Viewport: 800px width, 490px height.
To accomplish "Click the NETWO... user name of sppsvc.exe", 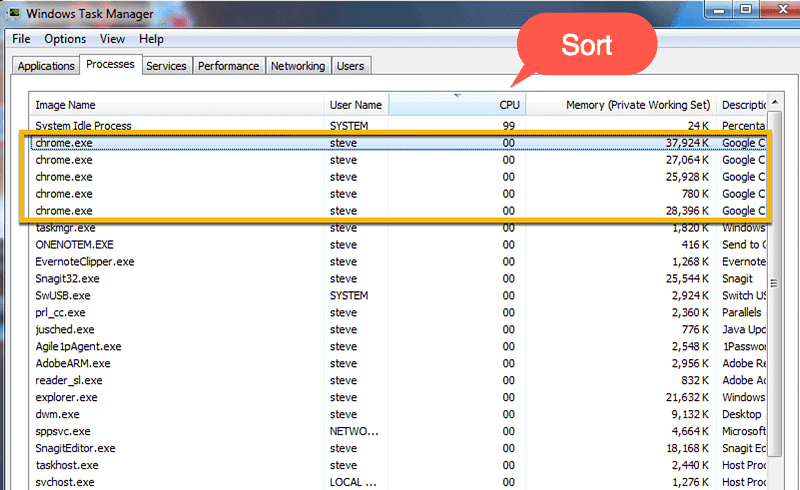I will click(354, 431).
